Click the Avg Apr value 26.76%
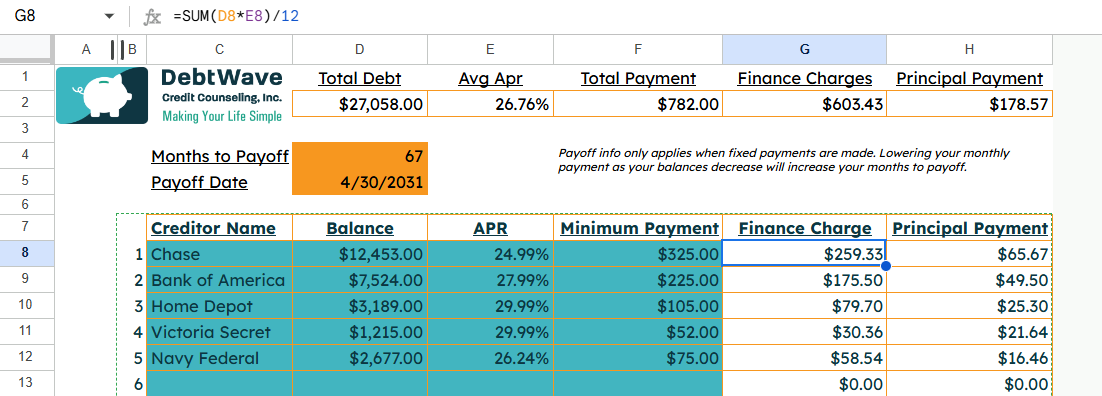The image size is (1102, 396). (x=490, y=104)
